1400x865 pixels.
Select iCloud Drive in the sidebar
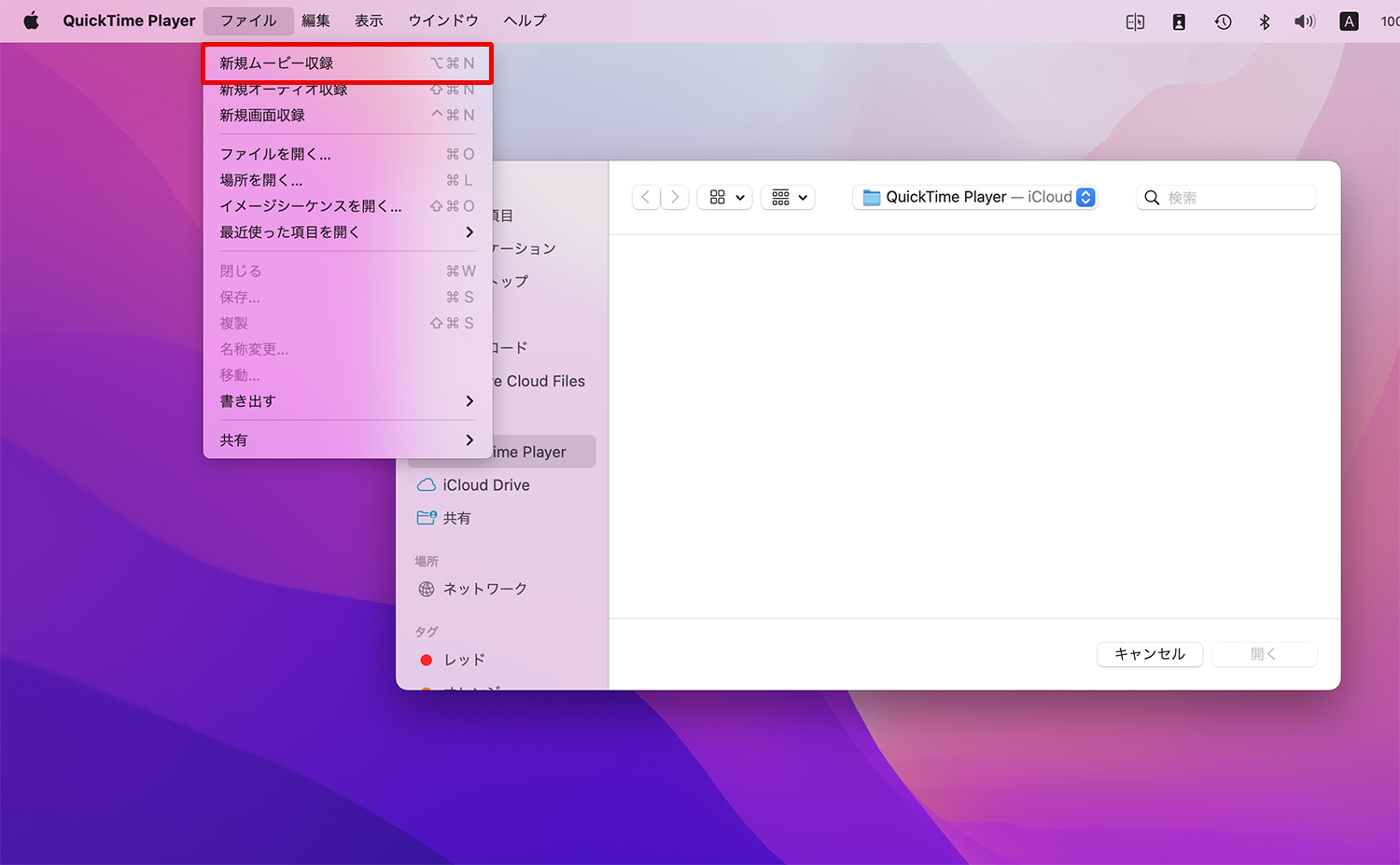pyautogui.click(x=502, y=485)
